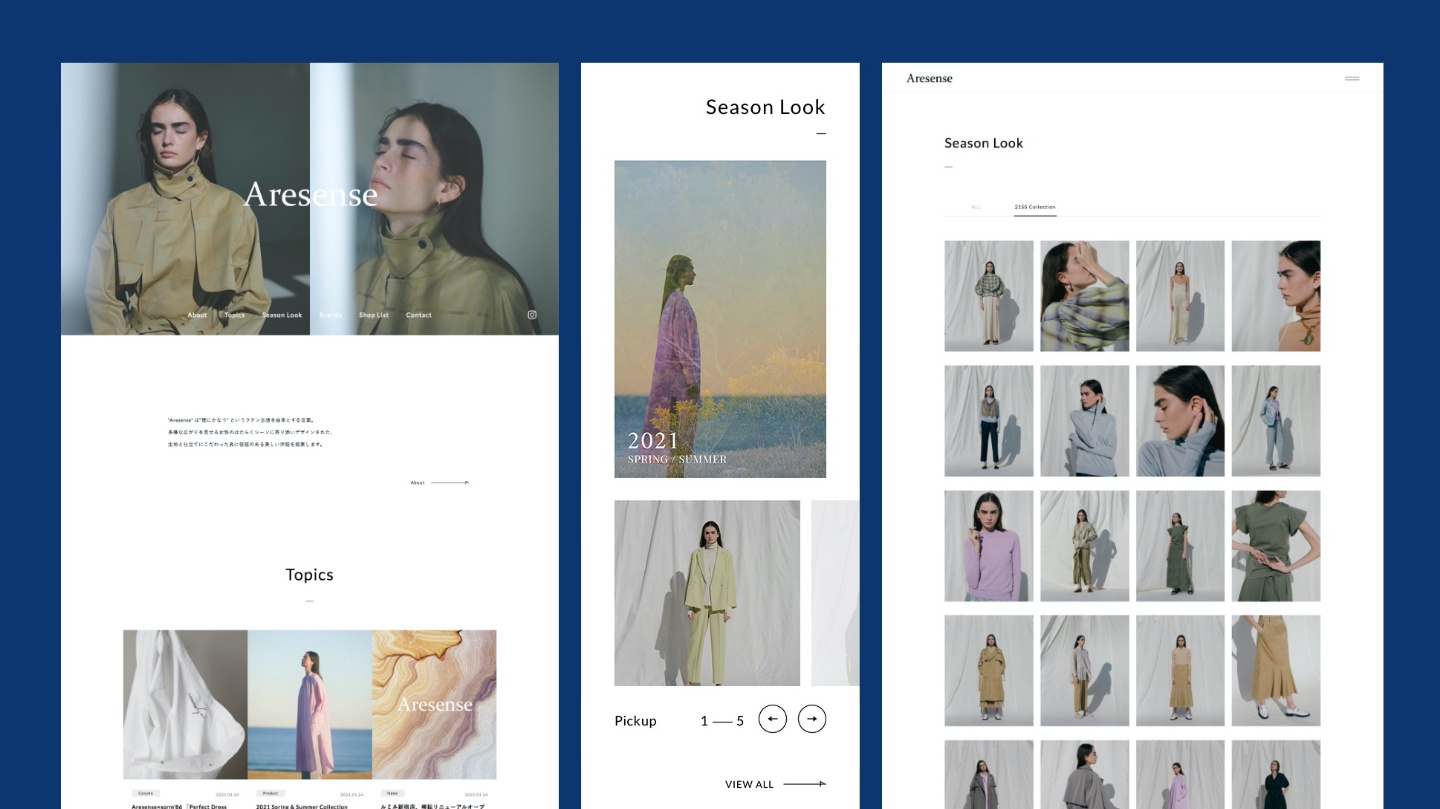Image resolution: width=1440 pixels, height=809 pixels.
Task: Select the 21SS Collection tab
Action: pyautogui.click(x=1035, y=207)
